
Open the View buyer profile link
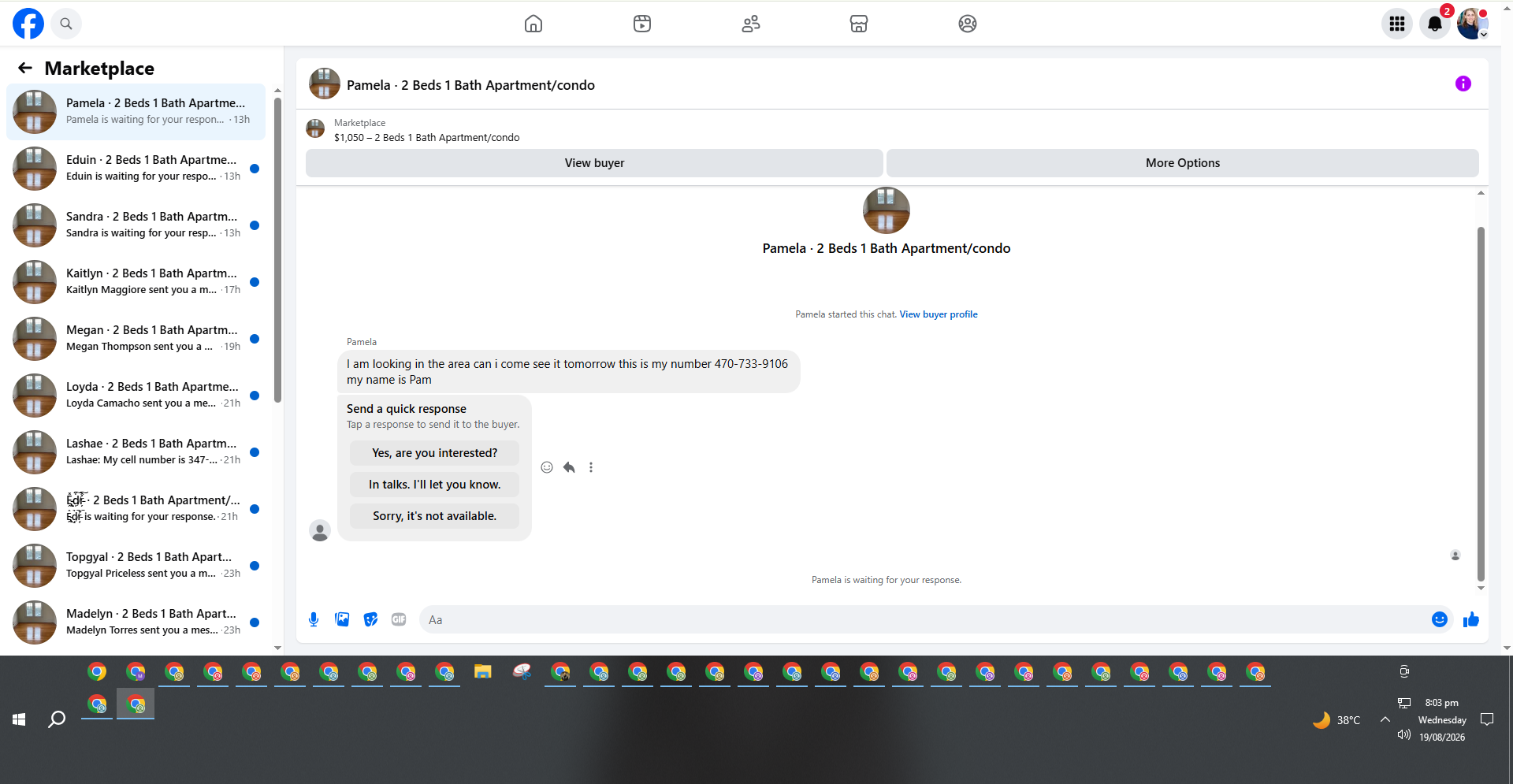pos(939,314)
